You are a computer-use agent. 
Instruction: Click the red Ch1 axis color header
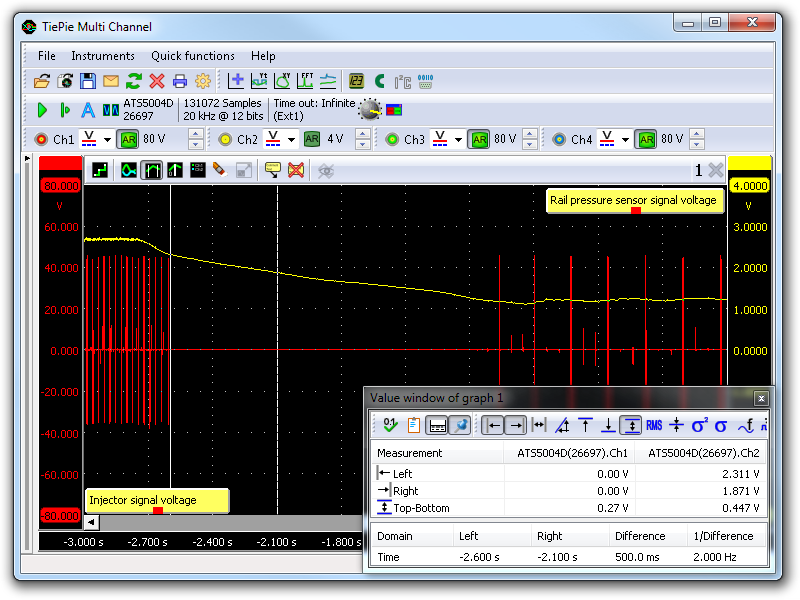point(60,163)
